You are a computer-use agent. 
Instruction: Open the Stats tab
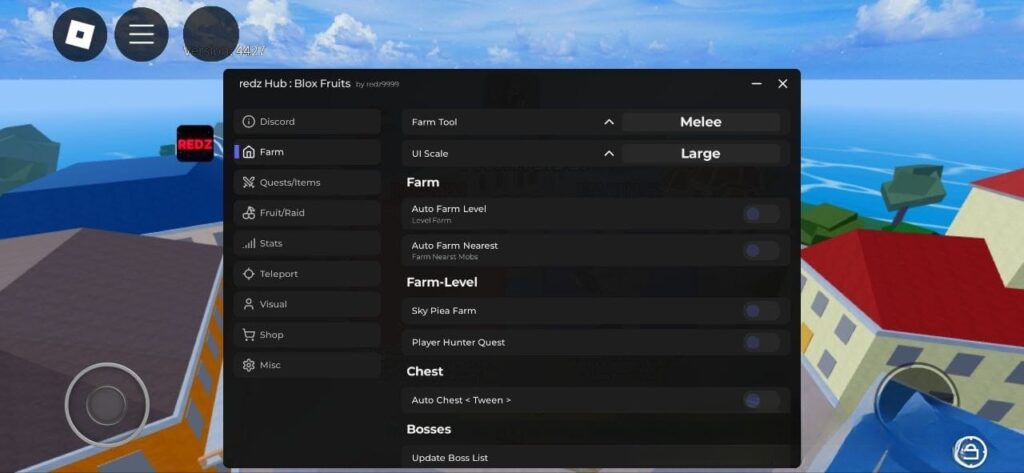[307, 243]
